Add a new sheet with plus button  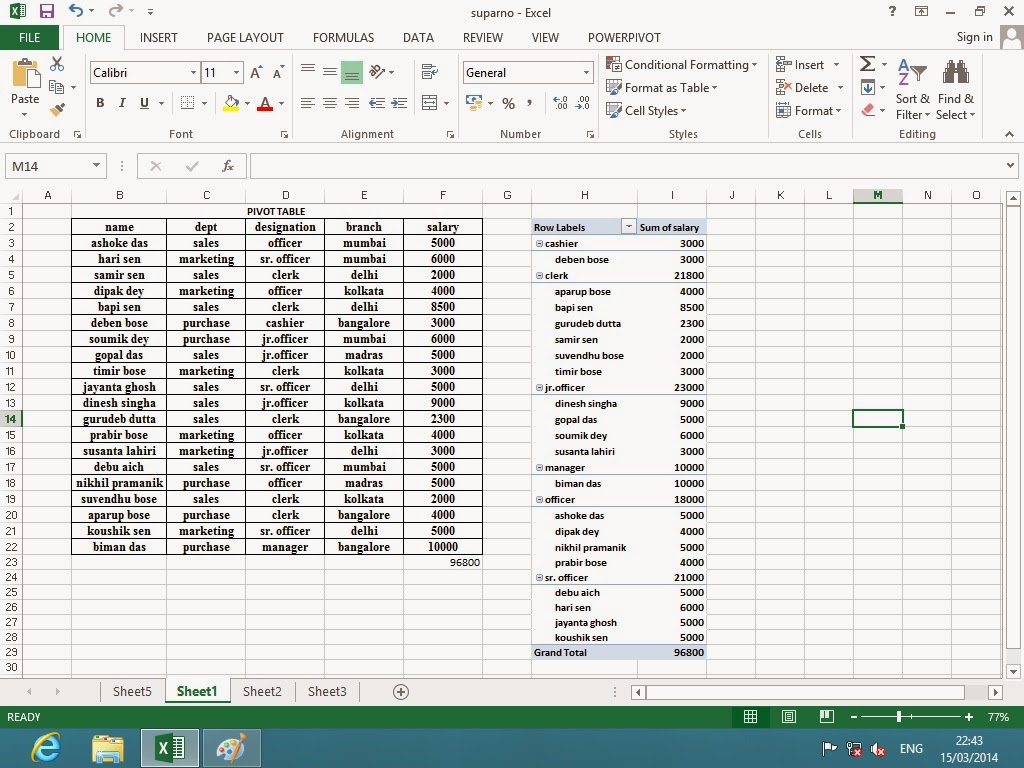point(401,692)
